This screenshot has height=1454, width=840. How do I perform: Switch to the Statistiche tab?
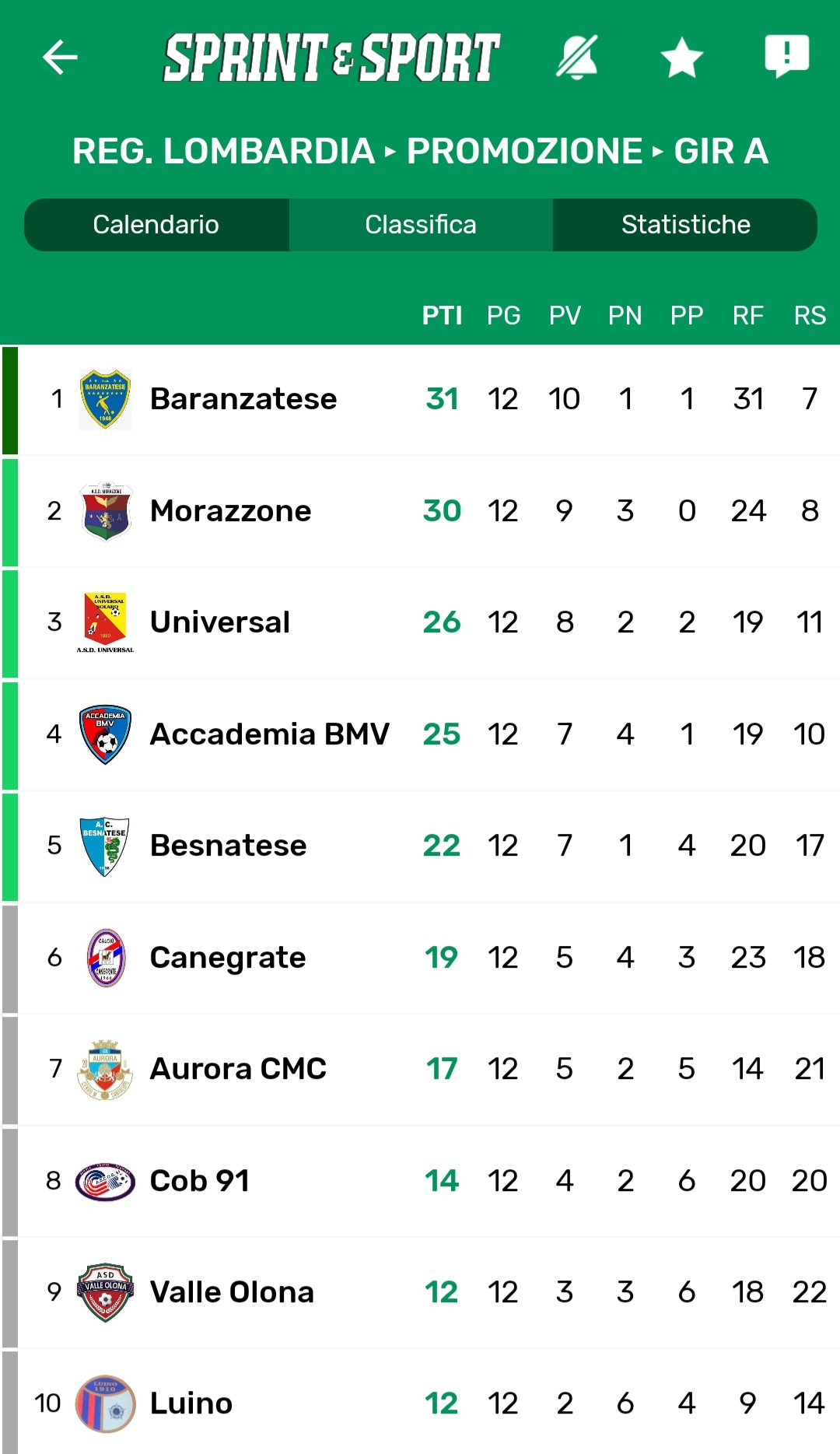pos(685,225)
